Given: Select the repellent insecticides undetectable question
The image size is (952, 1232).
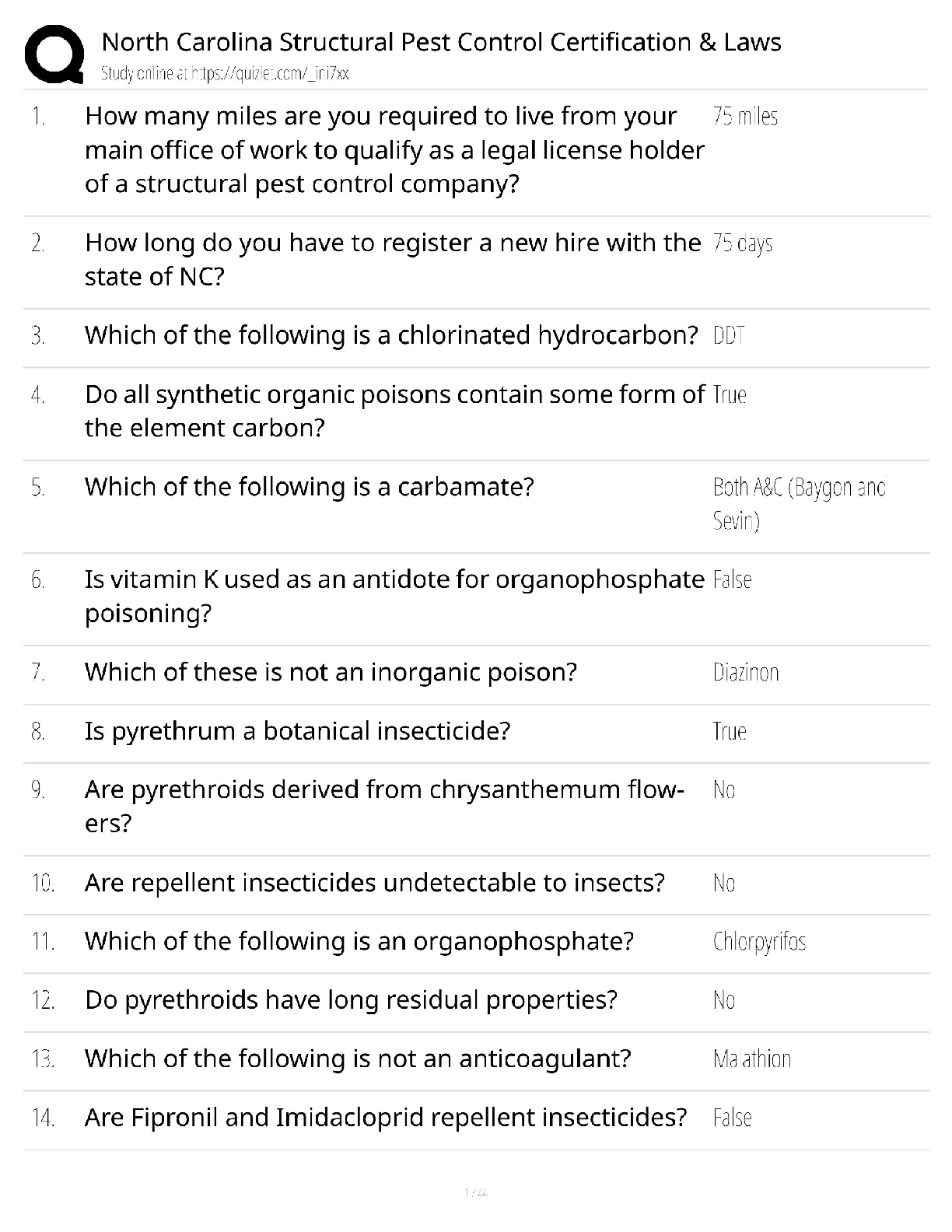Looking at the screenshot, I should click(374, 883).
